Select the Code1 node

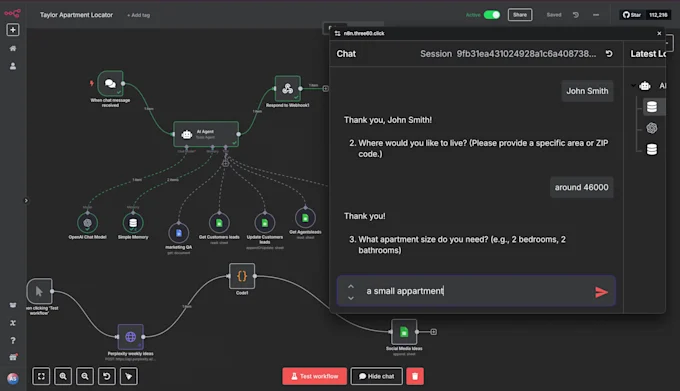pyautogui.click(x=242, y=276)
